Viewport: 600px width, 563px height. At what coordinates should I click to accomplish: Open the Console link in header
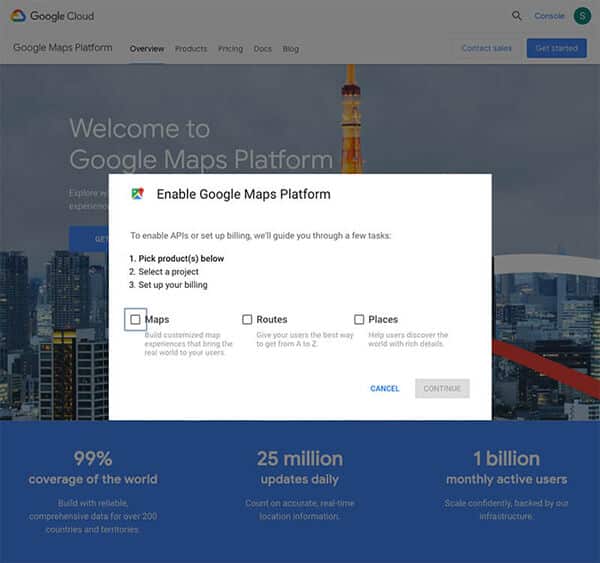pos(549,16)
